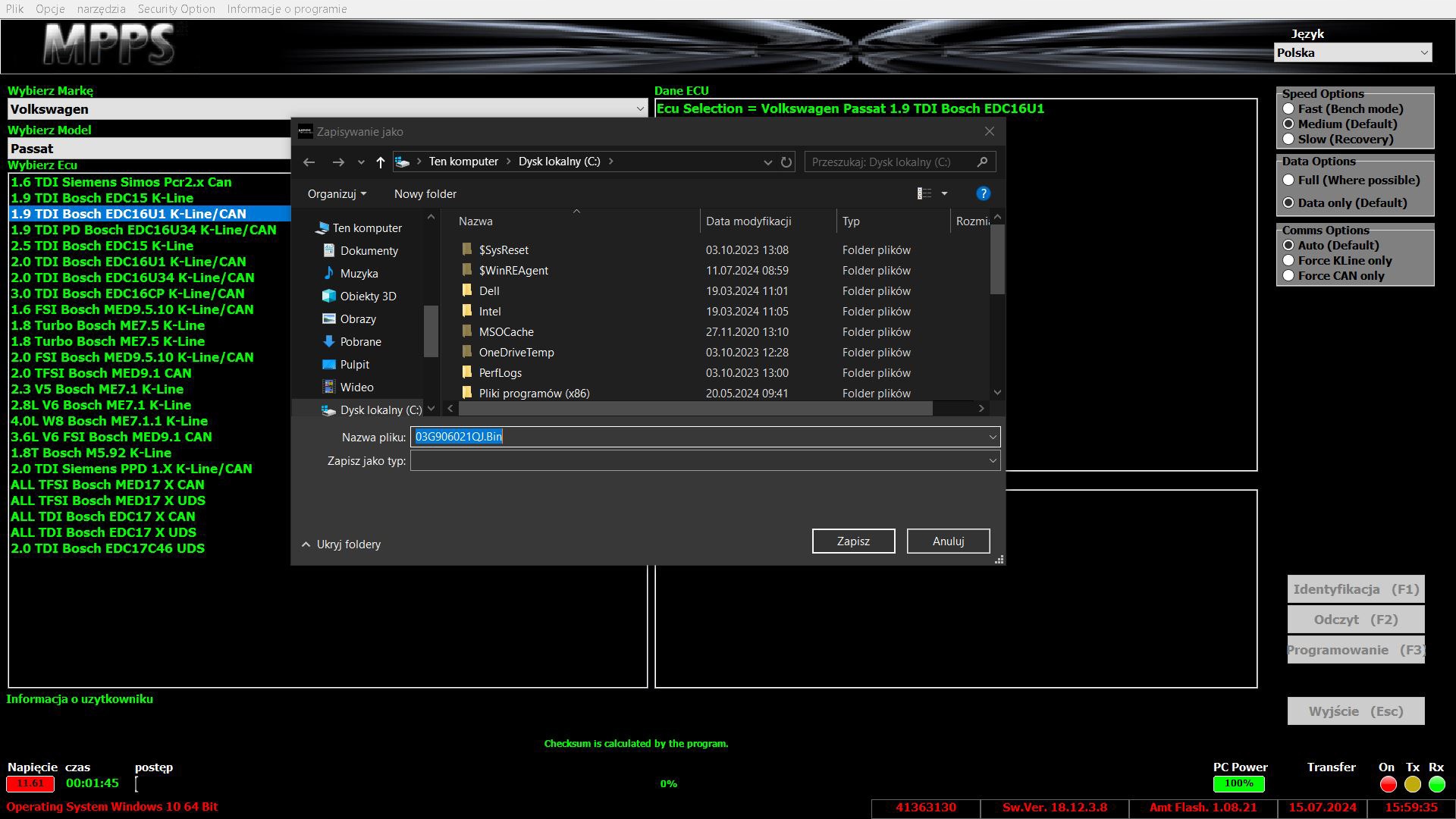
Task: Click the back arrow in save dialog
Action: click(x=309, y=162)
